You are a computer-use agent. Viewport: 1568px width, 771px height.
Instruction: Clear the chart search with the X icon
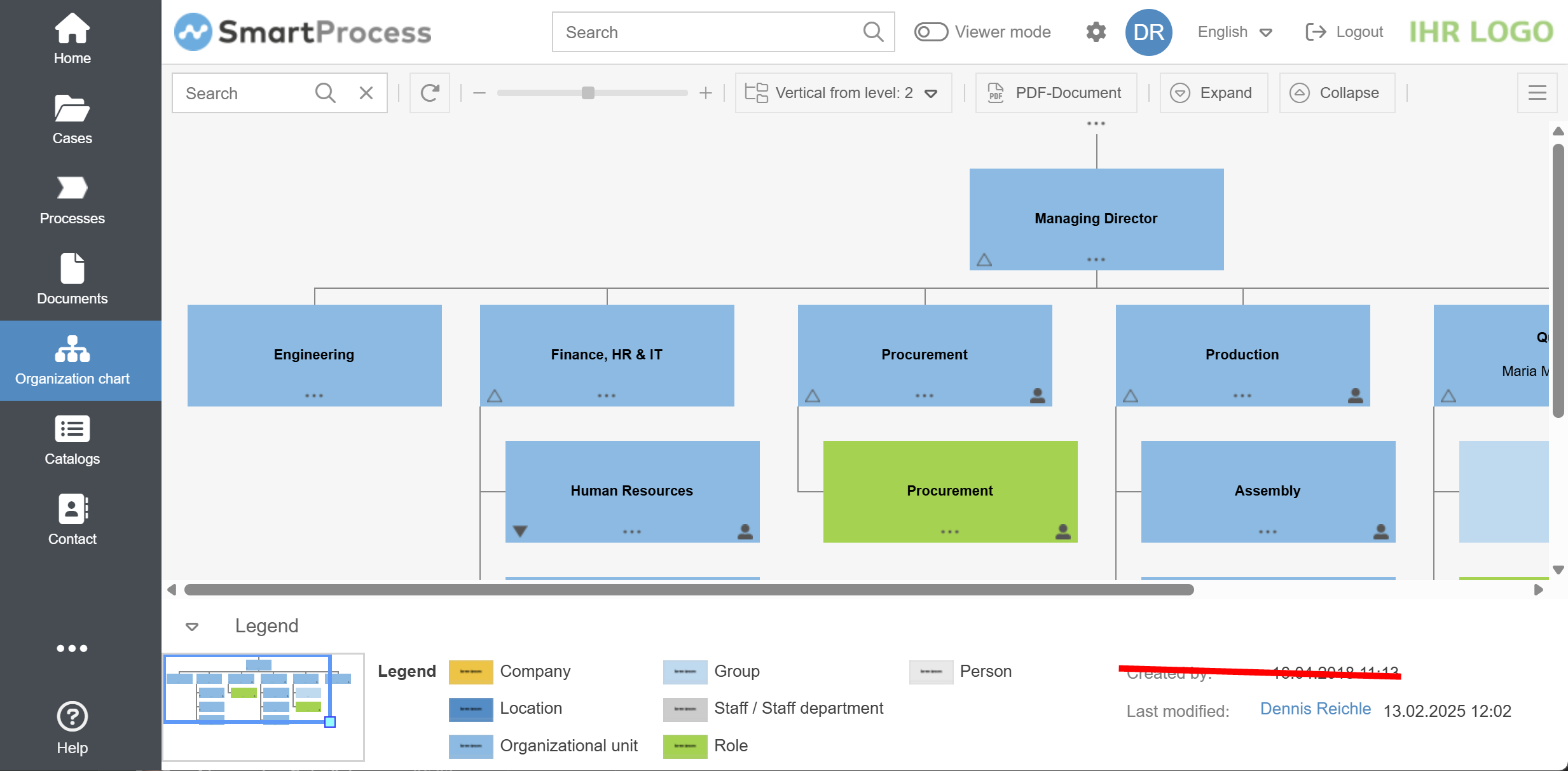pyautogui.click(x=366, y=93)
